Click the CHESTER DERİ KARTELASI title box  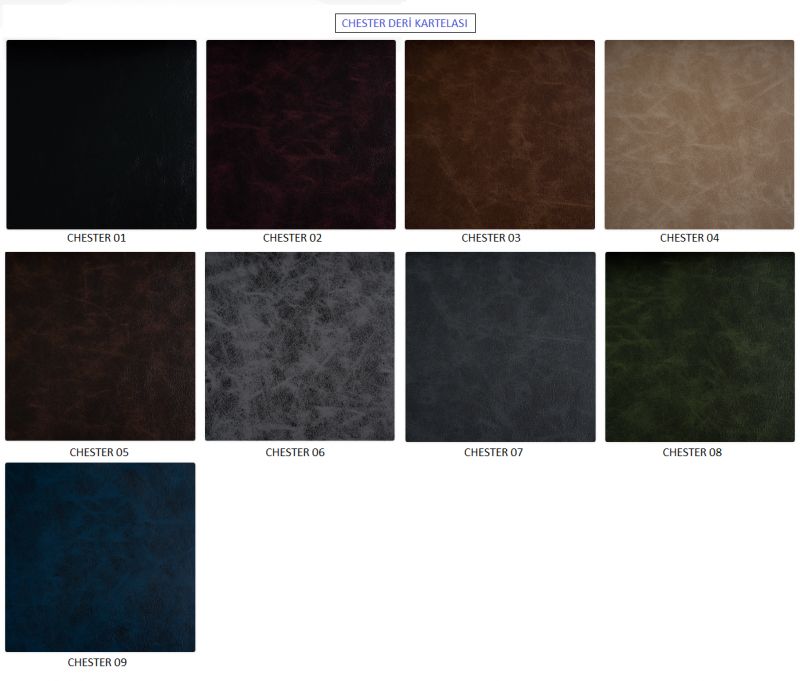[405, 23]
